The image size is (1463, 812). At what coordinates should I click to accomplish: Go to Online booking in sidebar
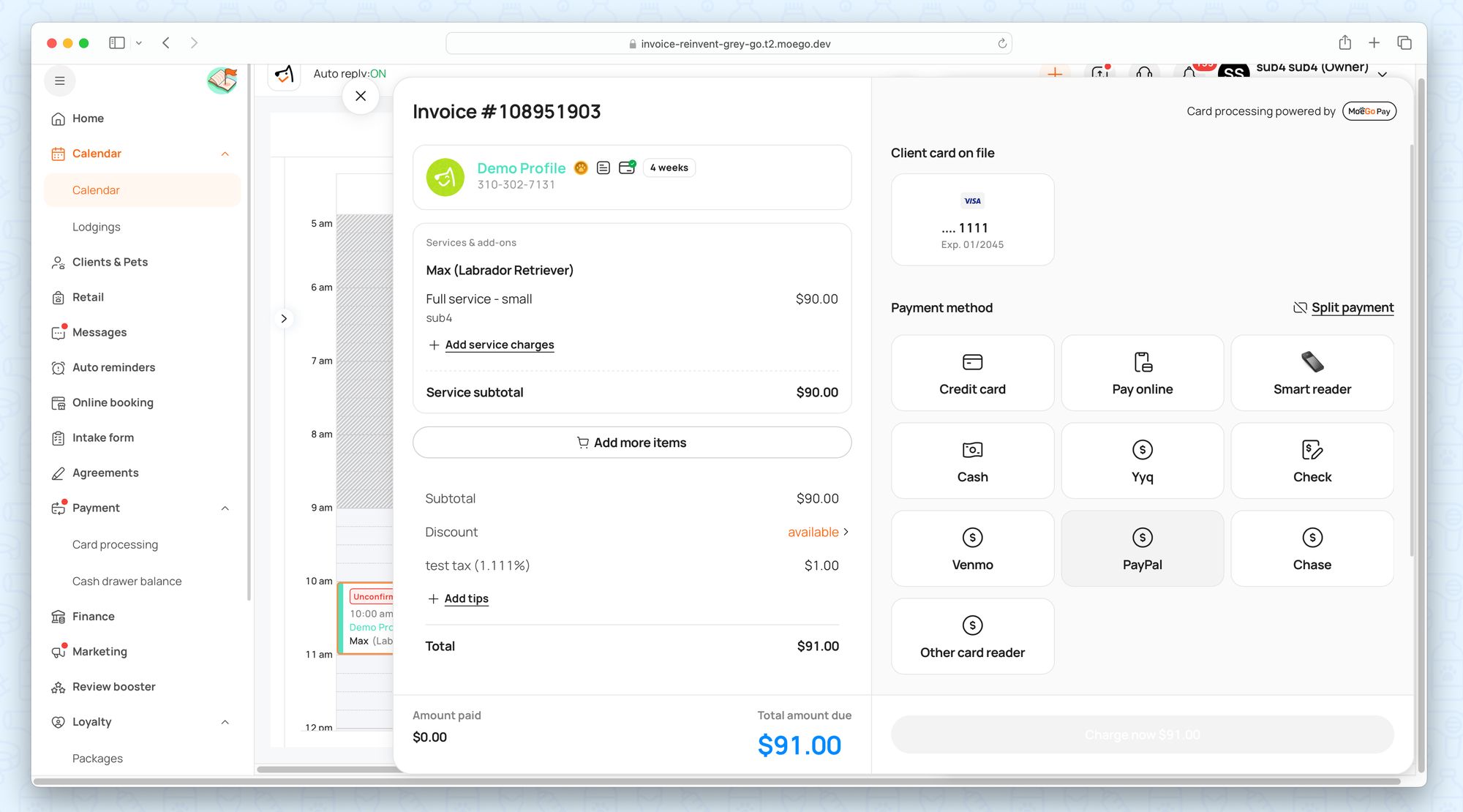pyautogui.click(x=113, y=402)
